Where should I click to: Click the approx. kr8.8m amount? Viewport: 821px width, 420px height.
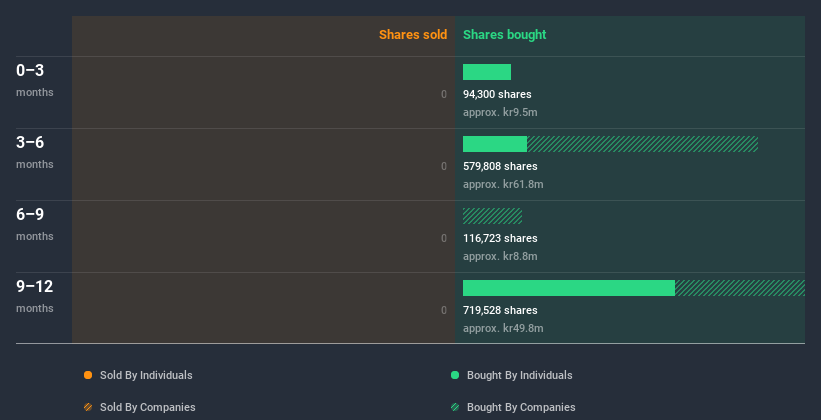(500, 256)
